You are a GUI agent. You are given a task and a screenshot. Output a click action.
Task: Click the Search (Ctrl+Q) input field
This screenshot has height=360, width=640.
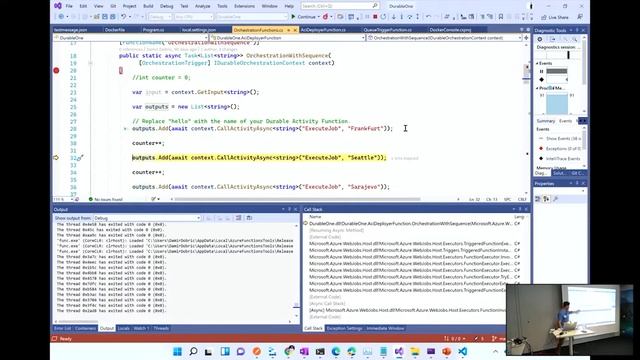tap(340, 6)
